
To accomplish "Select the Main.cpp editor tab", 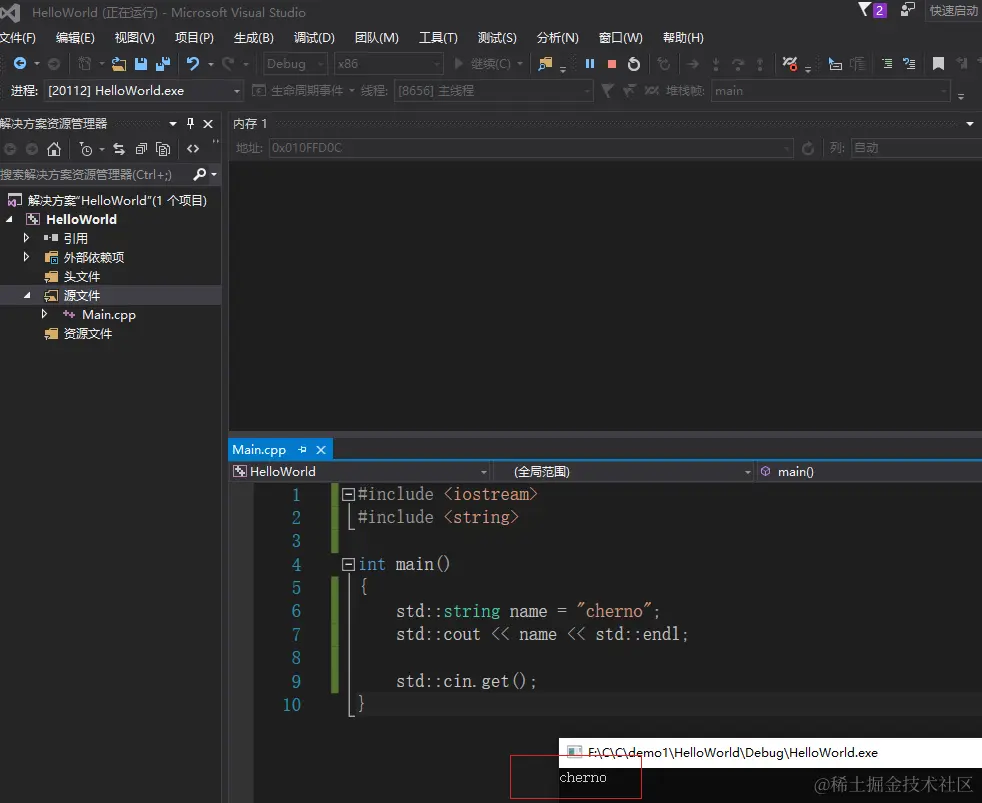I will pyautogui.click(x=259, y=450).
